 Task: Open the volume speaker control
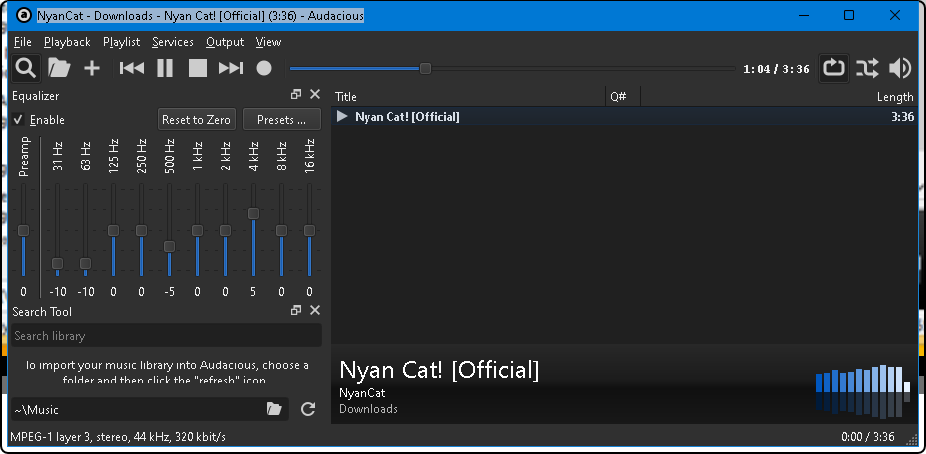click(x=900, y=68)
